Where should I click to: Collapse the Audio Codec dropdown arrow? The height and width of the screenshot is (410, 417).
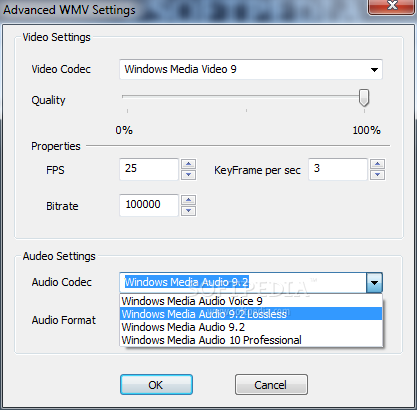coord(374,283)
